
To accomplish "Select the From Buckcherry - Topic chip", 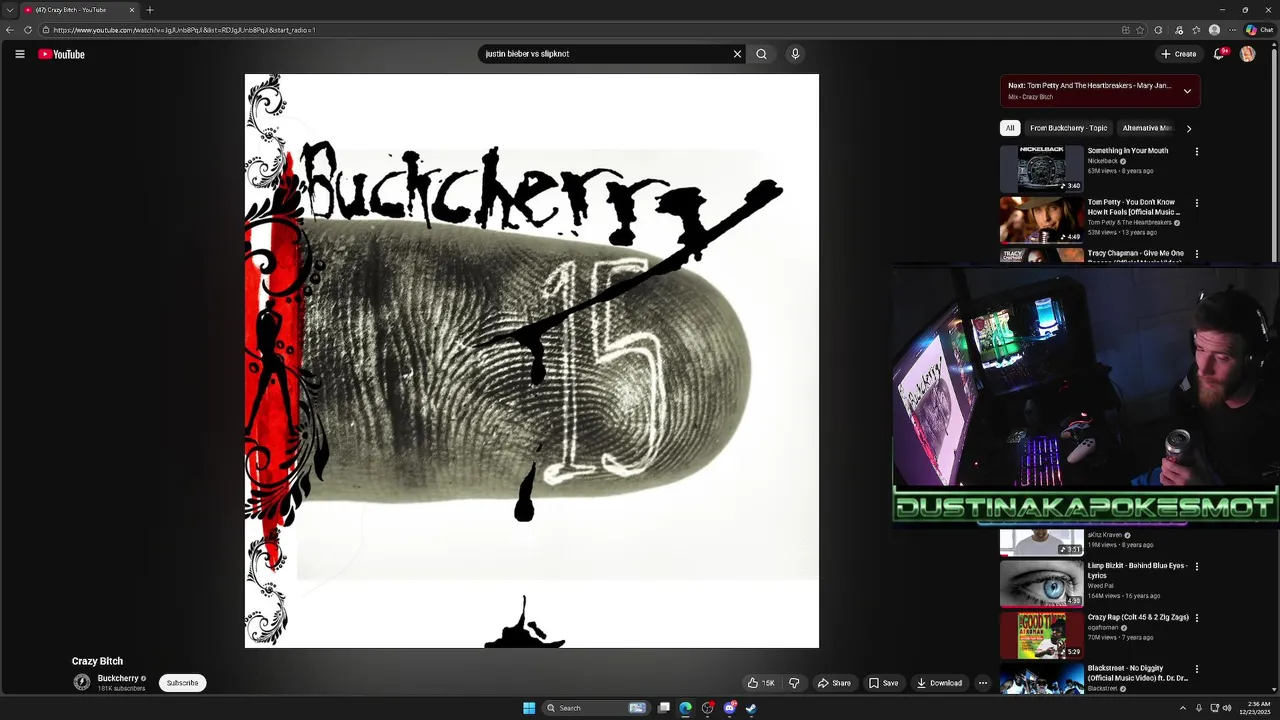I will 1068,128.
